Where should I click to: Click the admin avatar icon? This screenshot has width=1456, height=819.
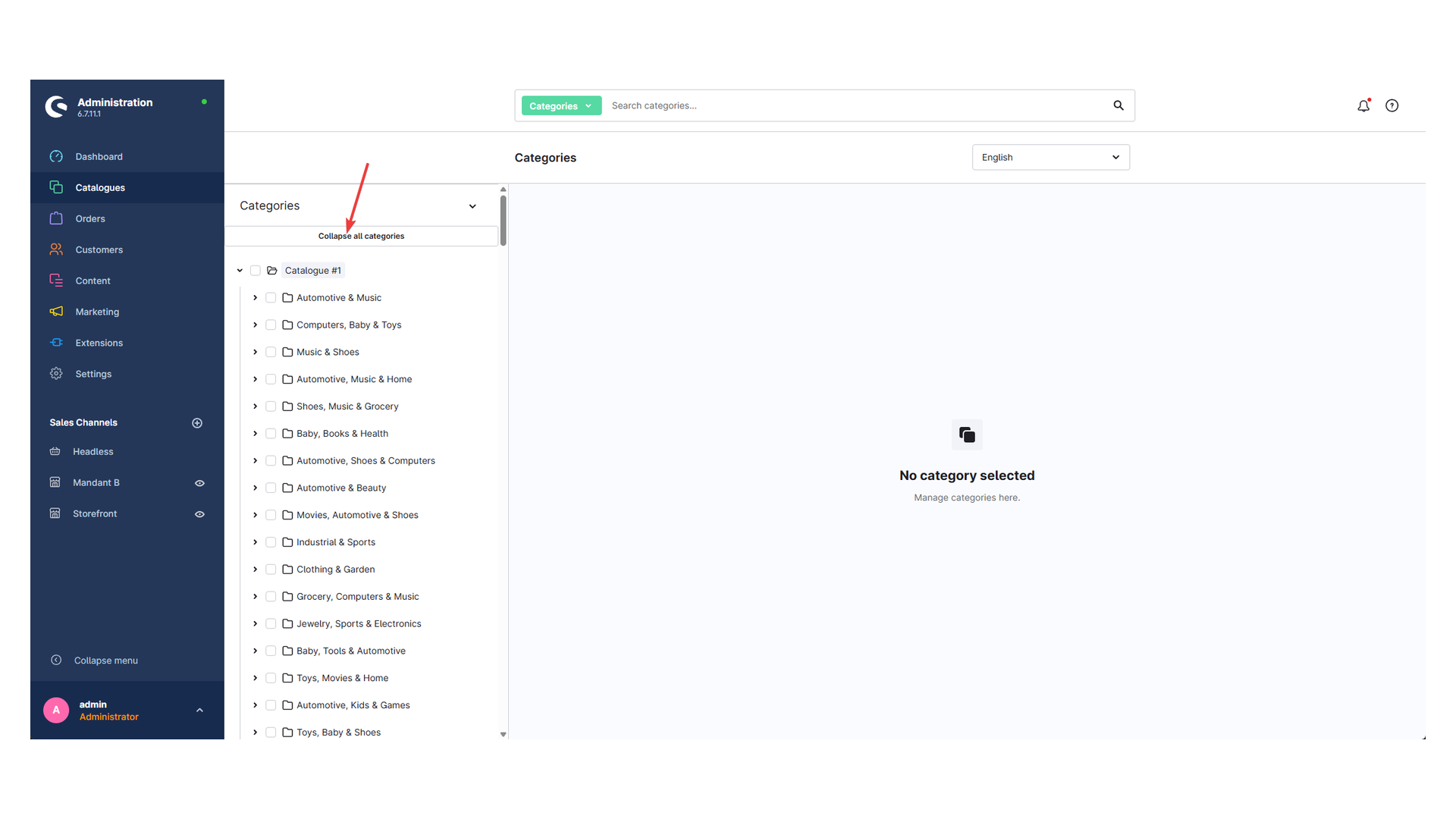(56, 711)
